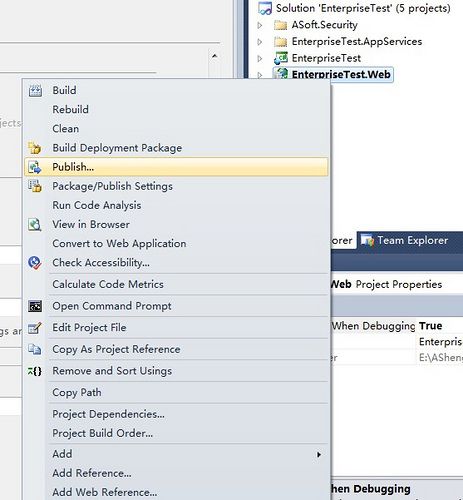Screen dimensions: 463x500
Task: Select Solution 'EnterpriseTest' root node
Action: tap(363, 8)
